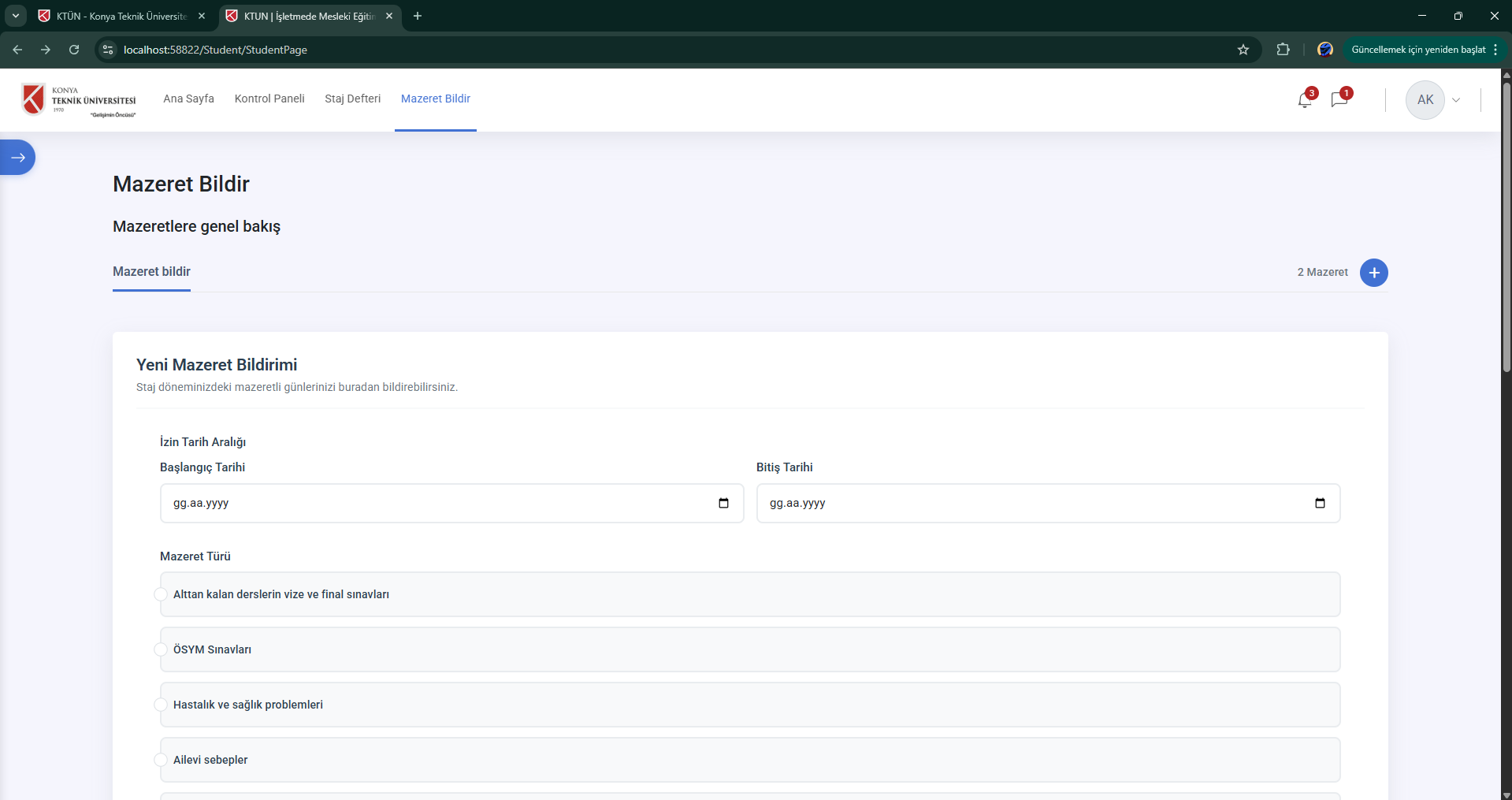
Task: Open the notifications bell icon
Action: point(1304,100)
